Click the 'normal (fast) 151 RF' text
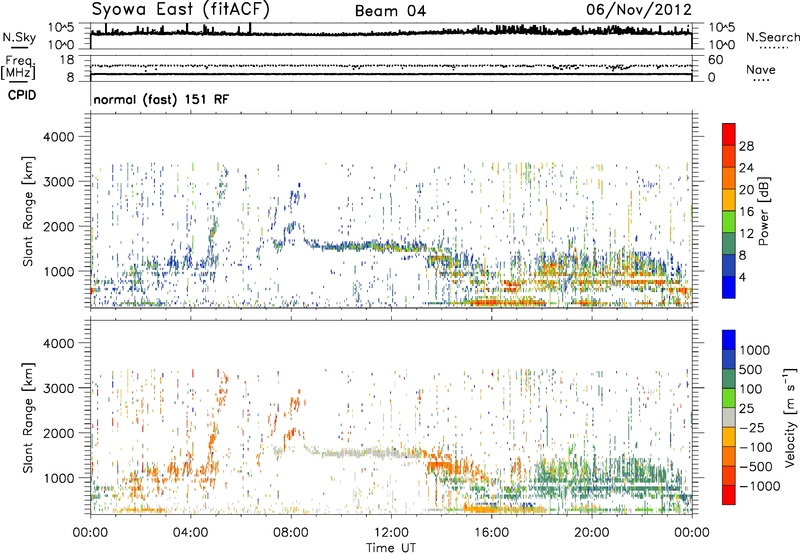800x554 pixels. (161, 99)
